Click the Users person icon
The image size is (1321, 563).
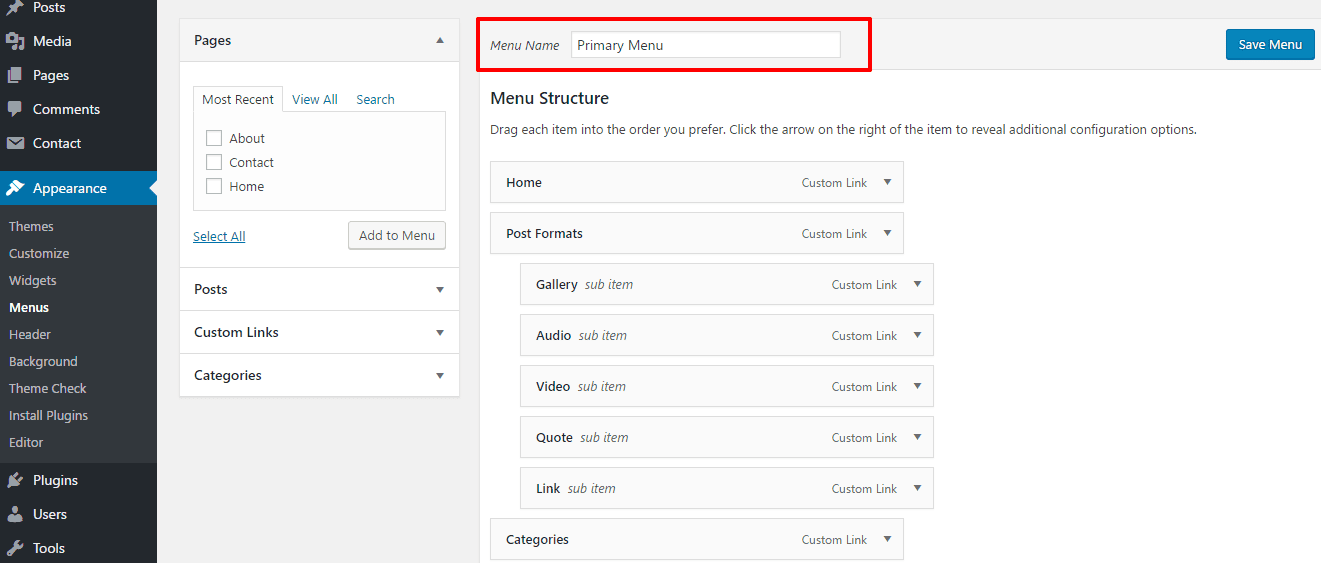point(15,515)
